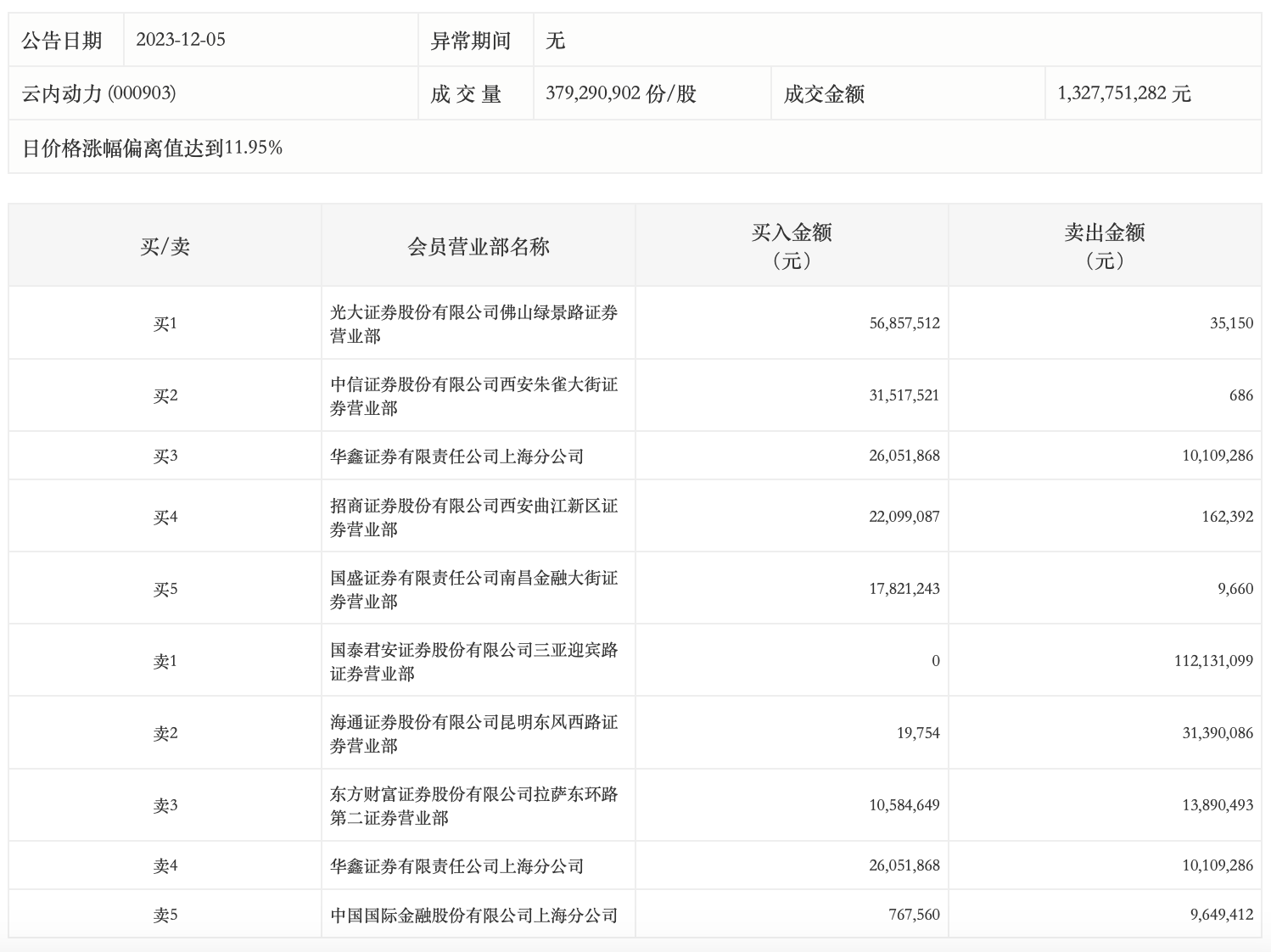This screenshot has height=952, width=1271.
Task: Select the 卖出金额 (元) column header
Action: click(x=1104, y=246)
